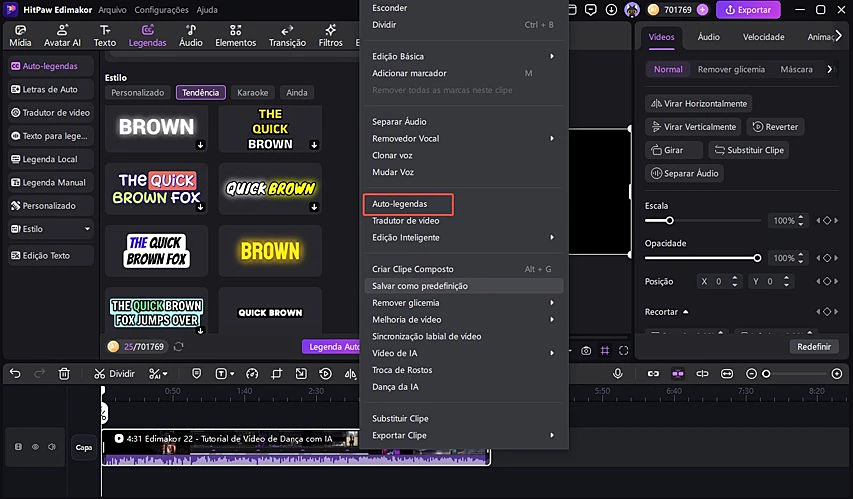Open the Mídia tab
Image resolution: width=853 pixels, height=499 pixels.
(x=20, y=36)
